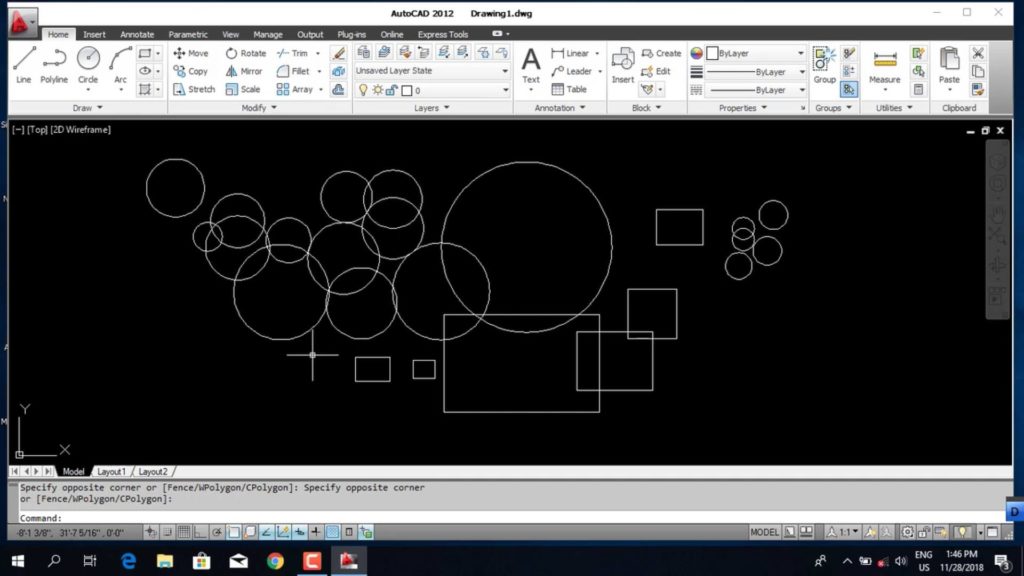The width and height of the screenshot is (1024, 576).
Task: Open the Express Tools tab
Action: click(443, 34)
